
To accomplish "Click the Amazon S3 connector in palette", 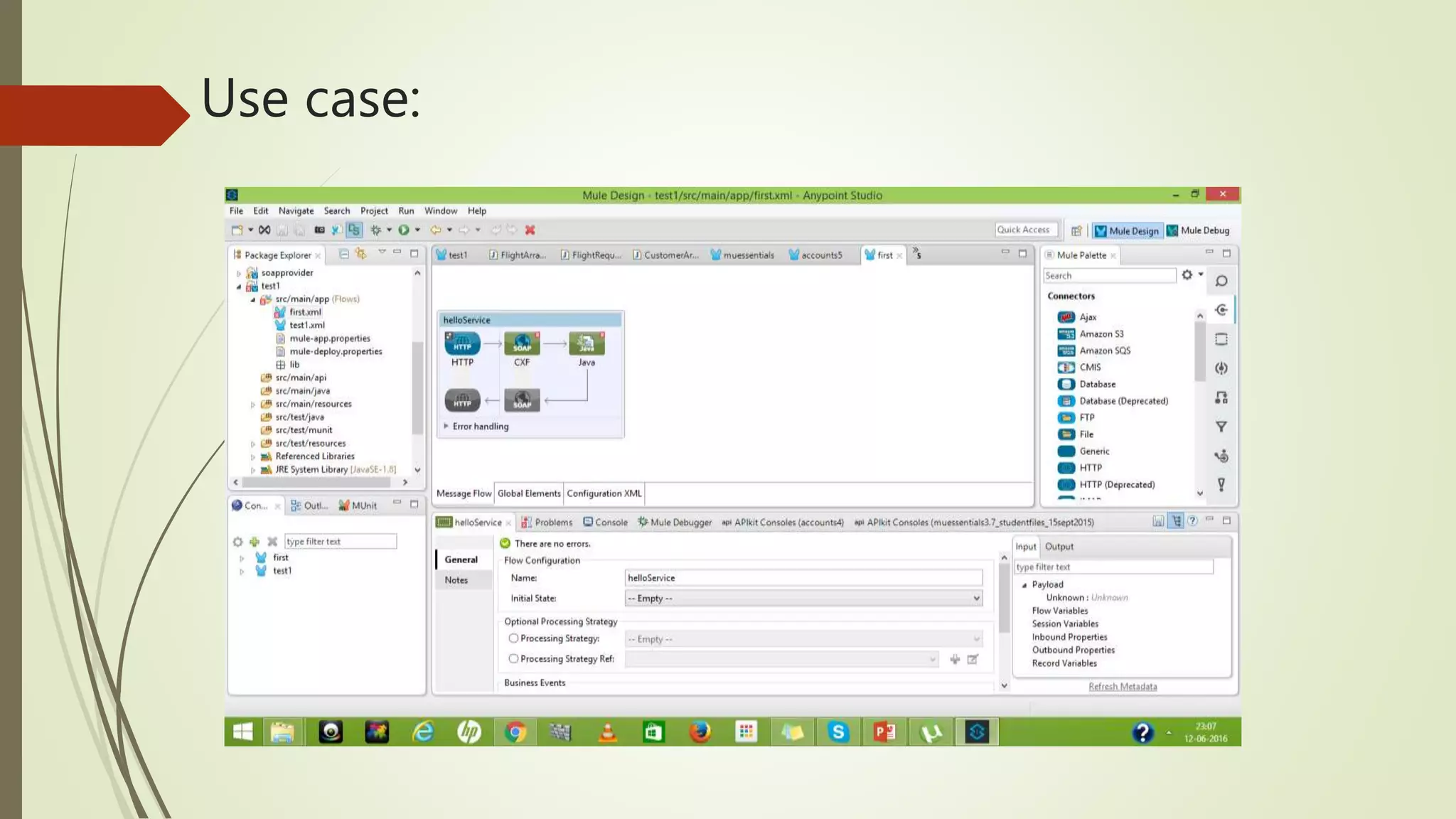I will click(1101, 334).
